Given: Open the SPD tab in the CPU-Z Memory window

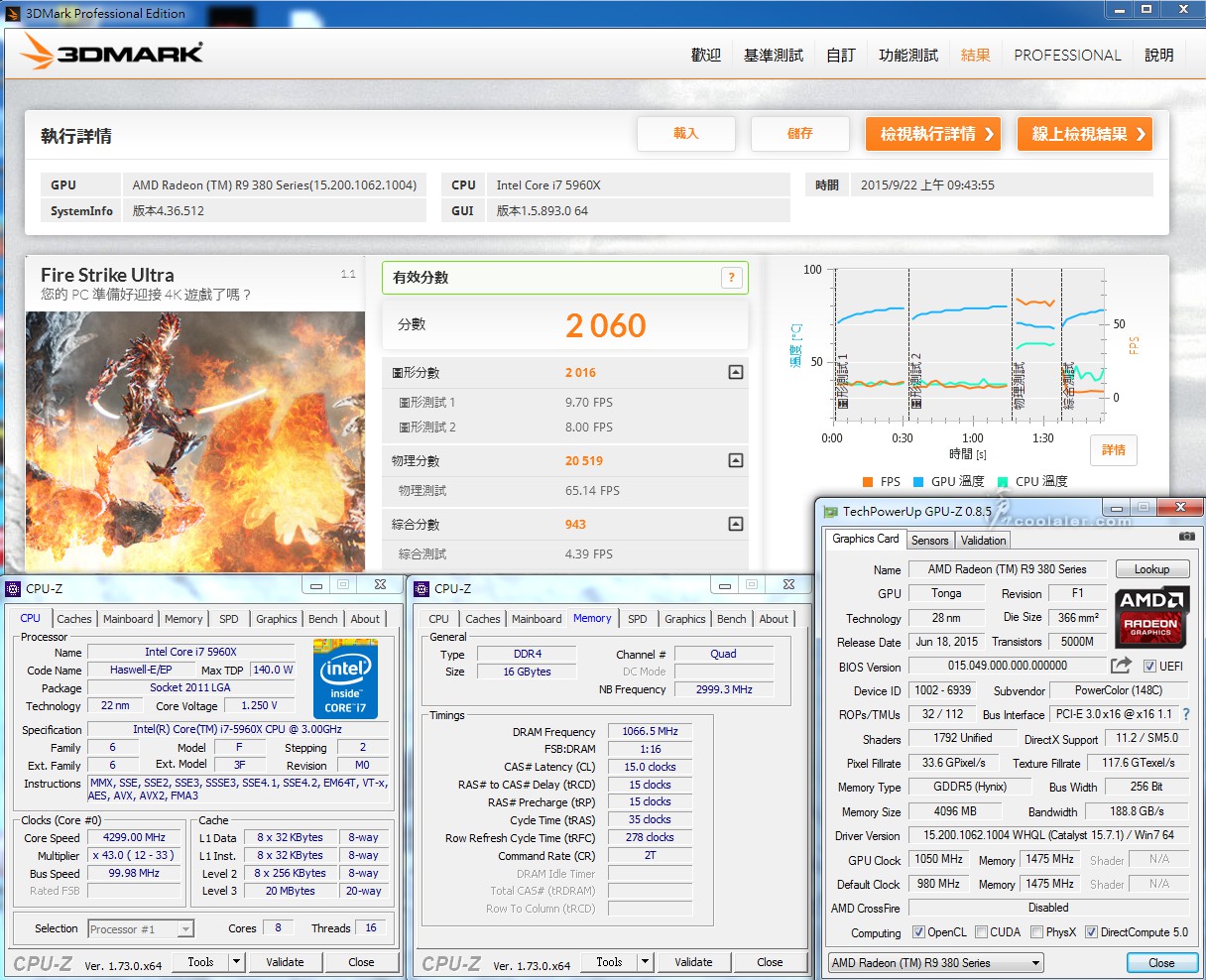Looking at the screenshot, I should (x=638, y=619).
